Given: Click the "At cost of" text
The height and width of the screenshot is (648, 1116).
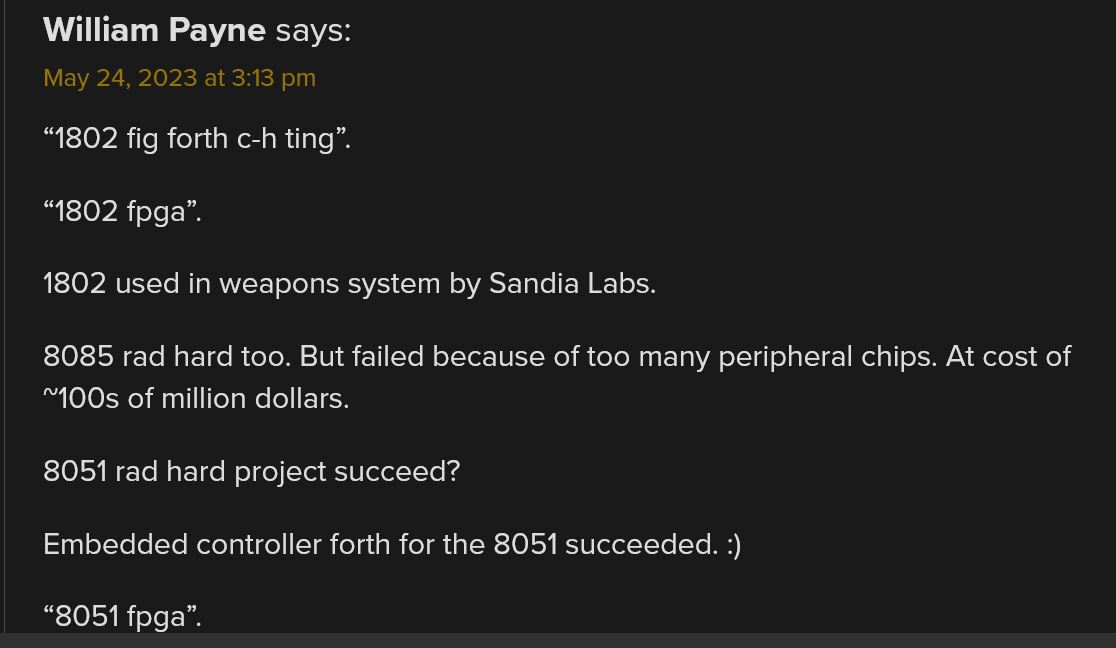Looking at the screenshot, I should [1008, 356].
